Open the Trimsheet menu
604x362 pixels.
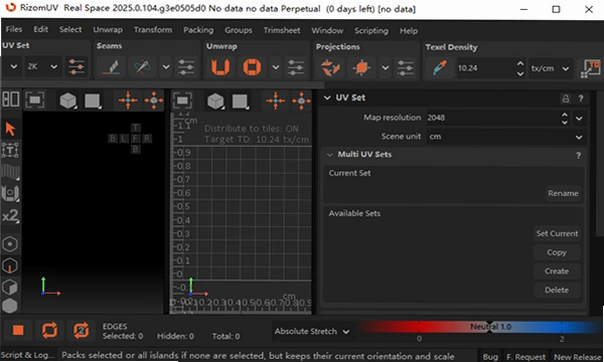point(282,30)
